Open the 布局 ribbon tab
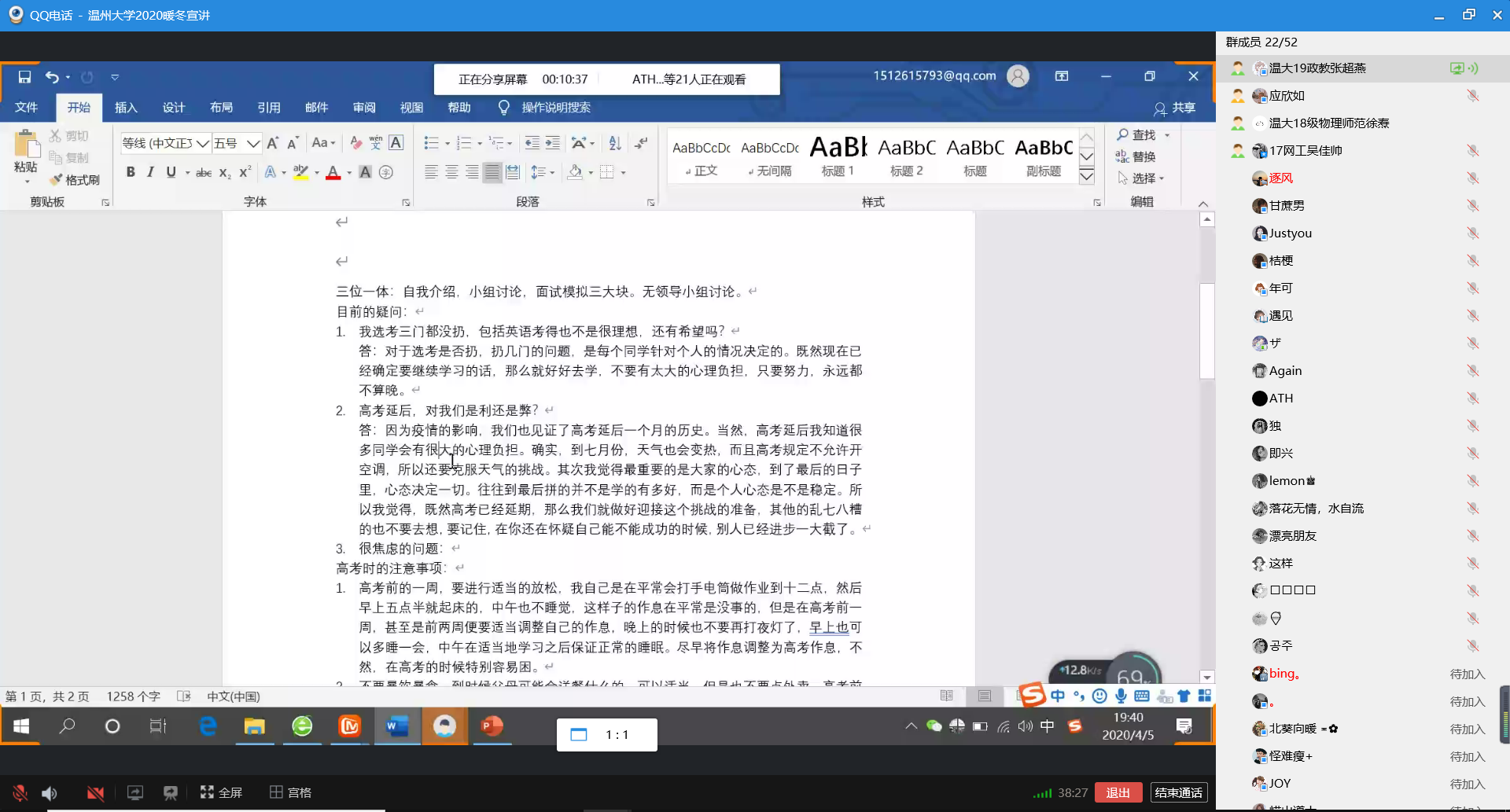Viewport: 1510px width, 812px height. pos(221,108)
